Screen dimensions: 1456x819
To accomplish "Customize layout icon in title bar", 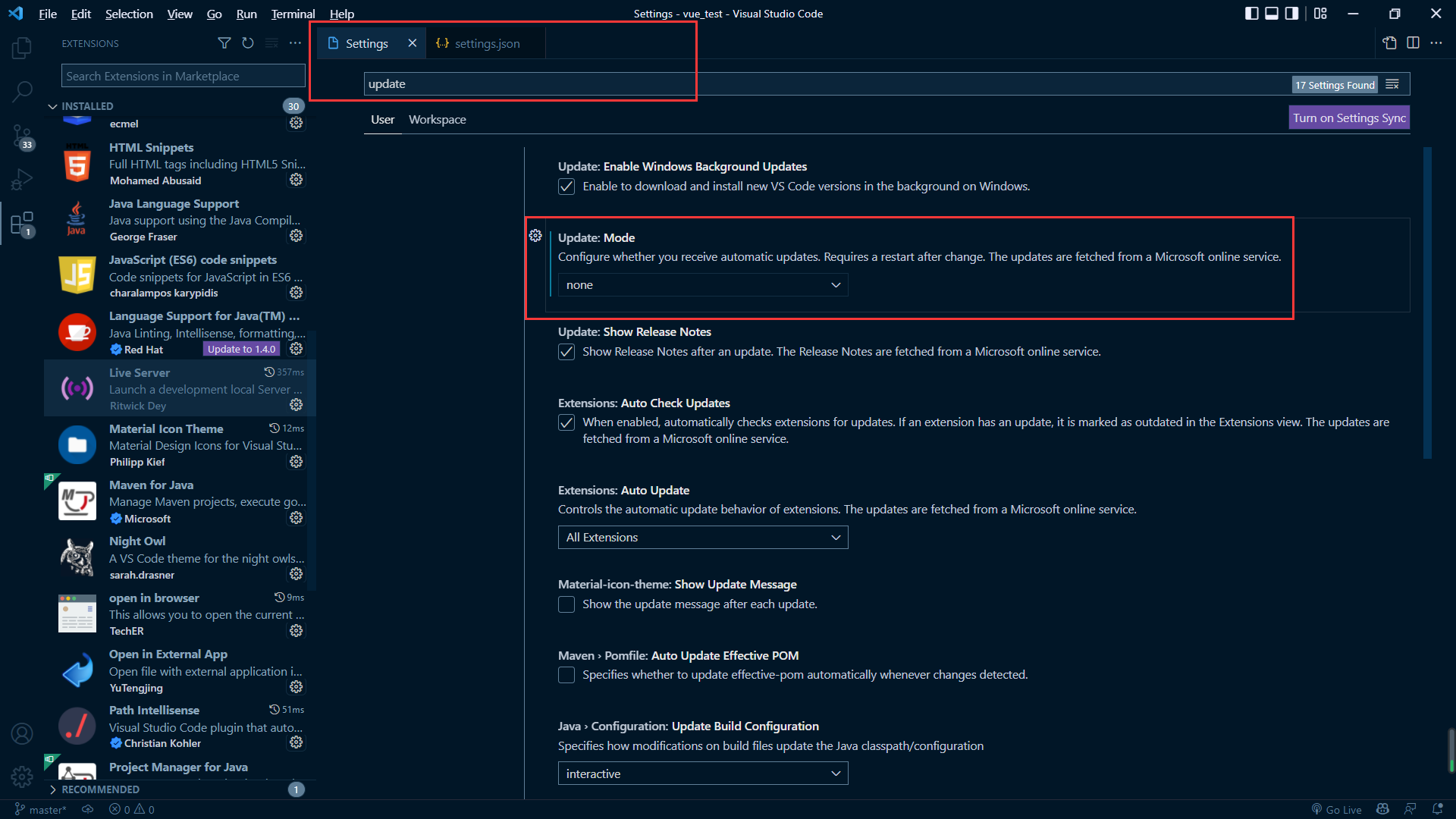I will [x=1320, y=14].
